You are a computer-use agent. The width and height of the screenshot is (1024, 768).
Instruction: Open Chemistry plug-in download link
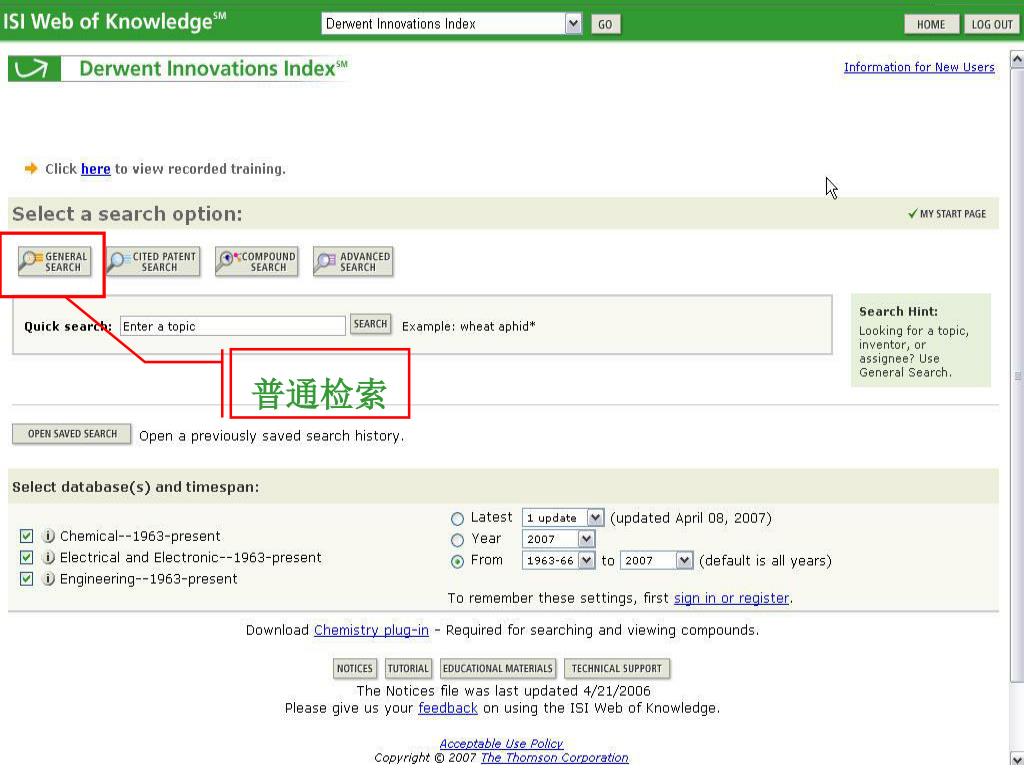pyautogui.click(x=371, y=630)
